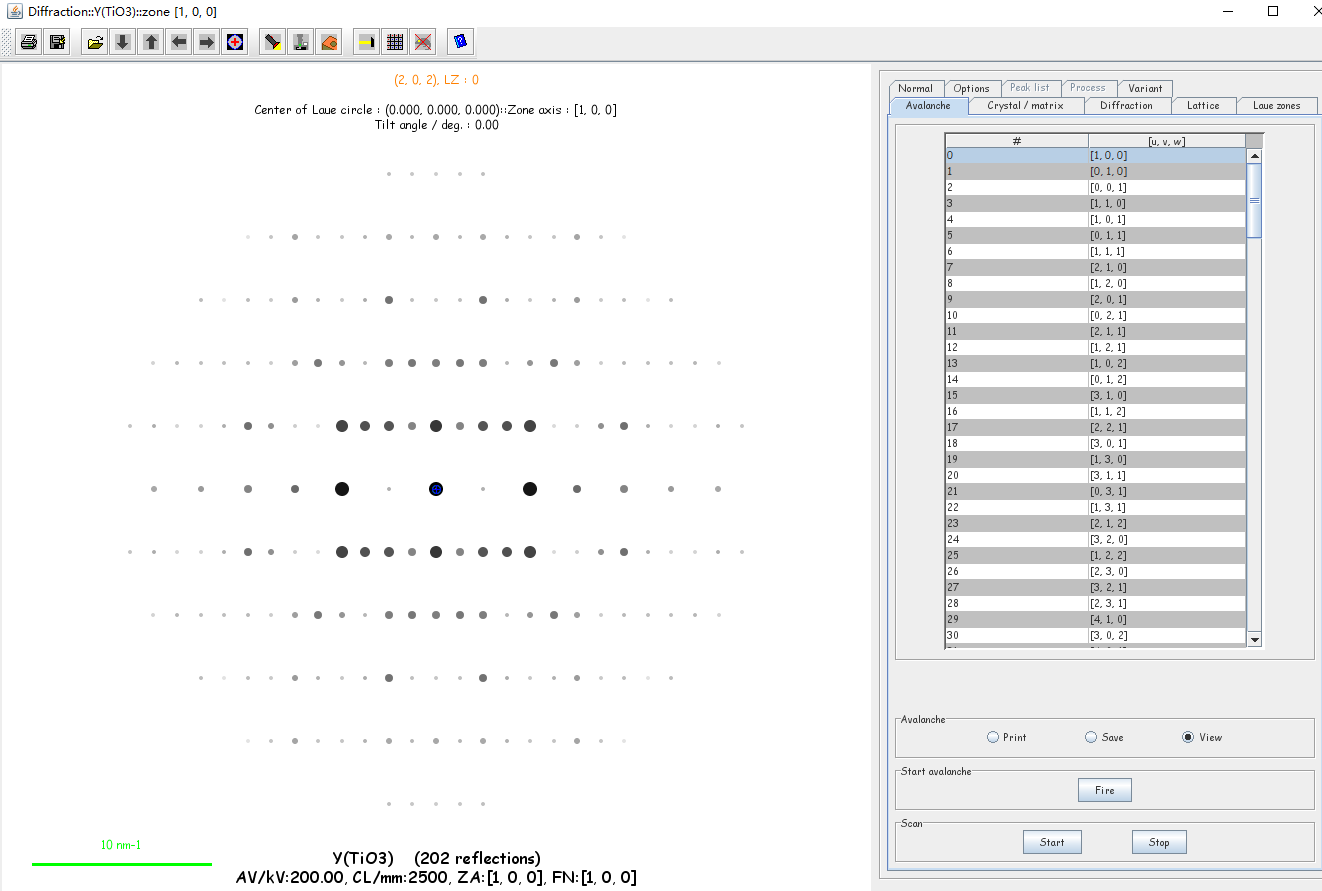Click the Start scan button
The width and height of the screenshot is (1322, 891).
point(1052,842)
